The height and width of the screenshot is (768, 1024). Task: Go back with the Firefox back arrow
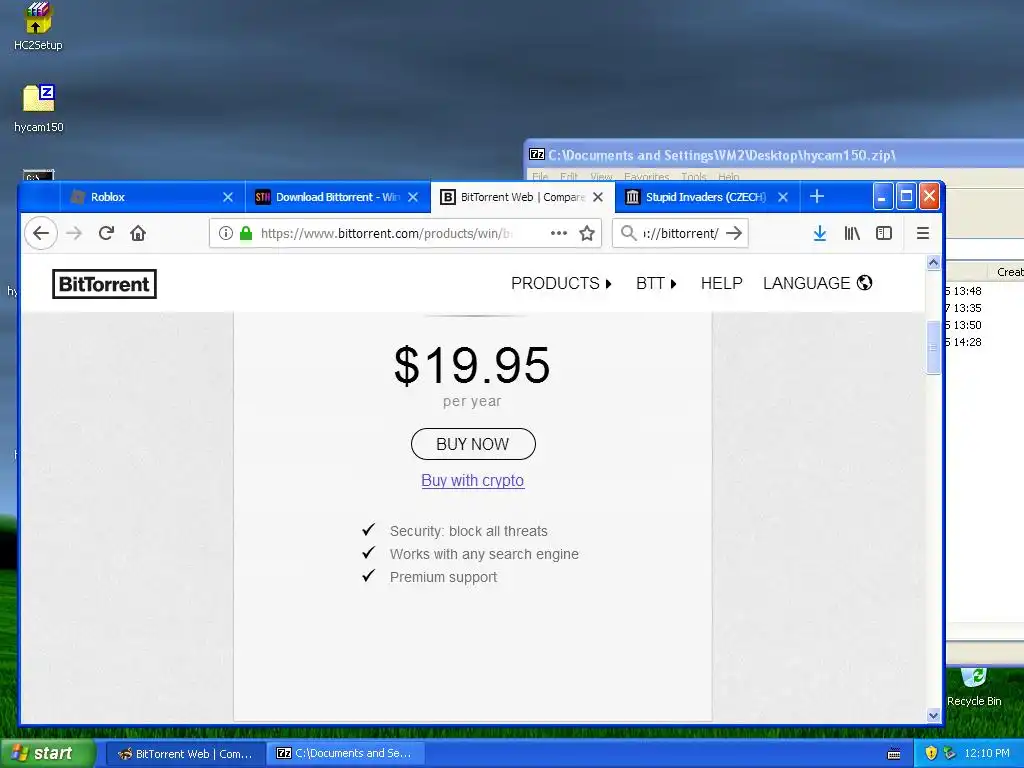click(41, 233)
